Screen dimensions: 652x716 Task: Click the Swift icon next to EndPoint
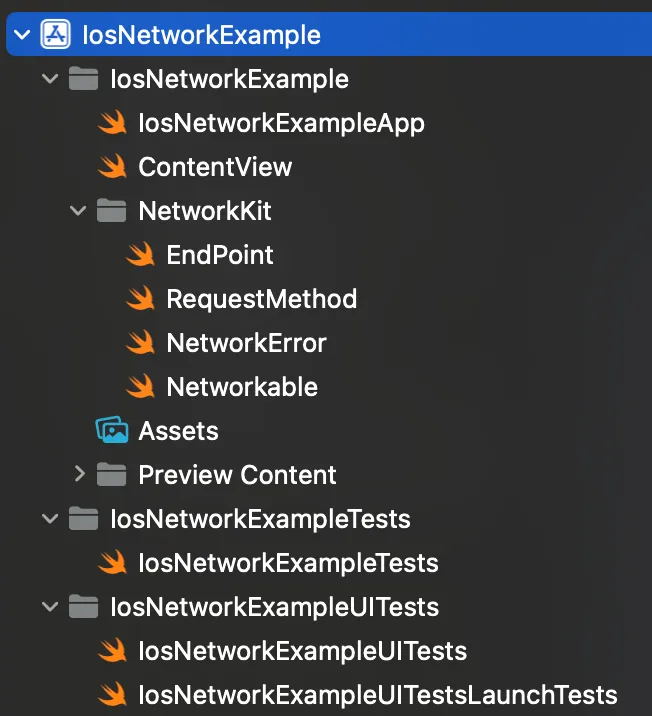coord(140,255)
